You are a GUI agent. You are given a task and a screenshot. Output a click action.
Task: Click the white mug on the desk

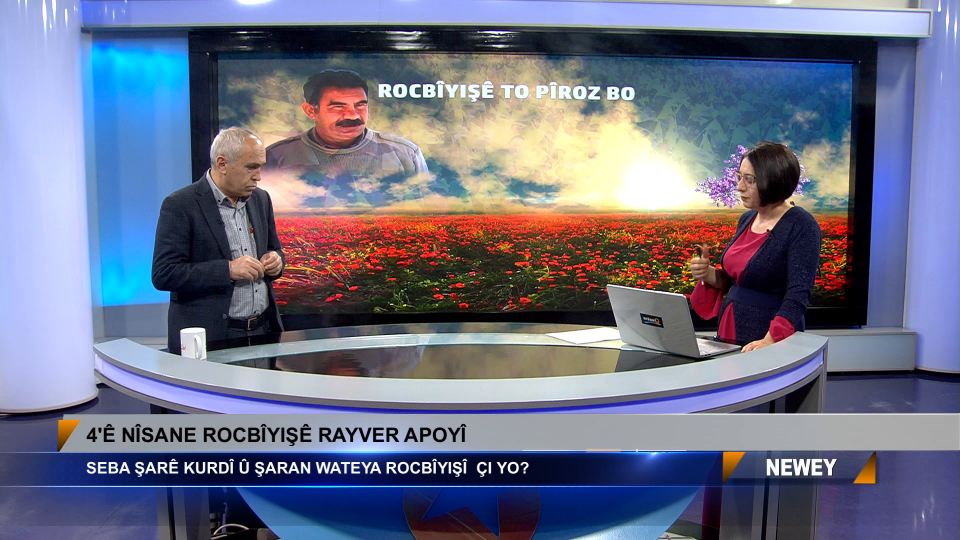[x=193, y=343]
